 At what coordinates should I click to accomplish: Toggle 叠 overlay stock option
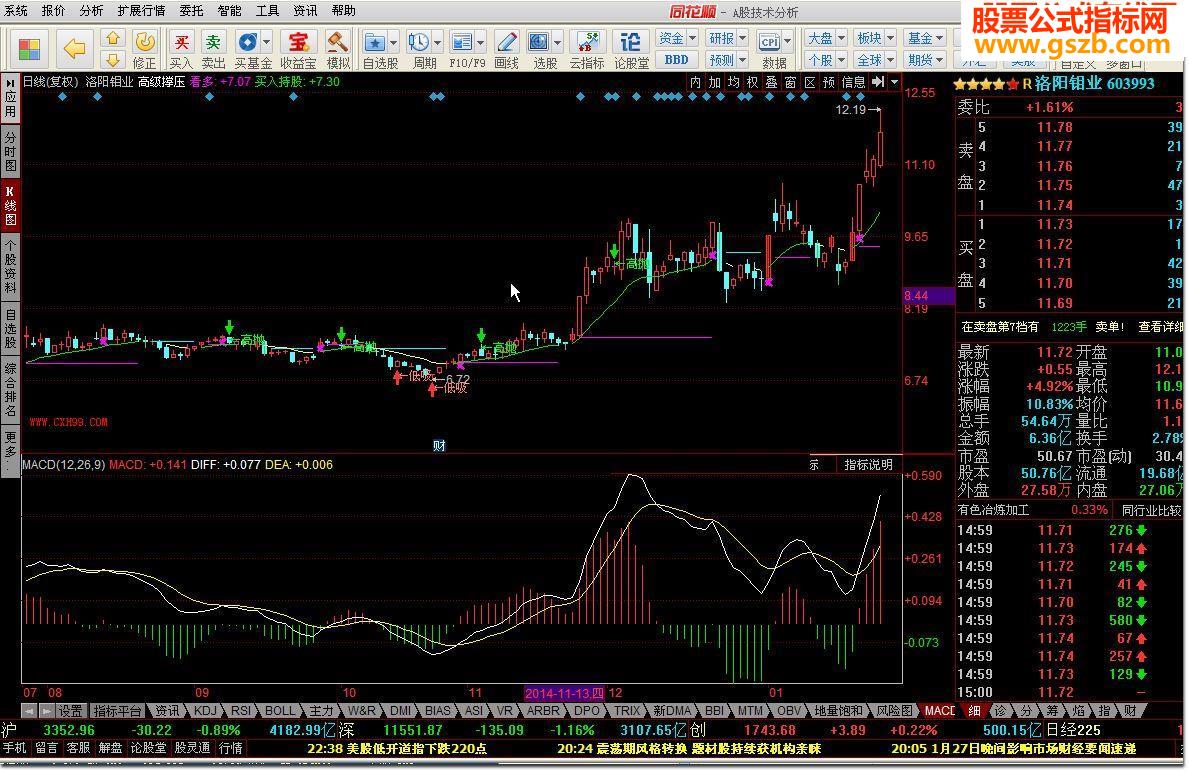[771, 82]
